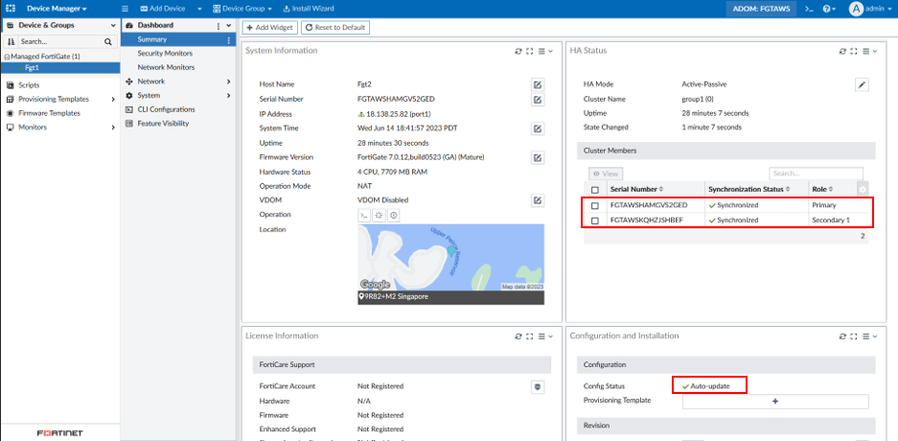Check the FGTAWSHAMGVS2GED cluster member checkbox
The image size is (898, 441).
pos(595,205)
